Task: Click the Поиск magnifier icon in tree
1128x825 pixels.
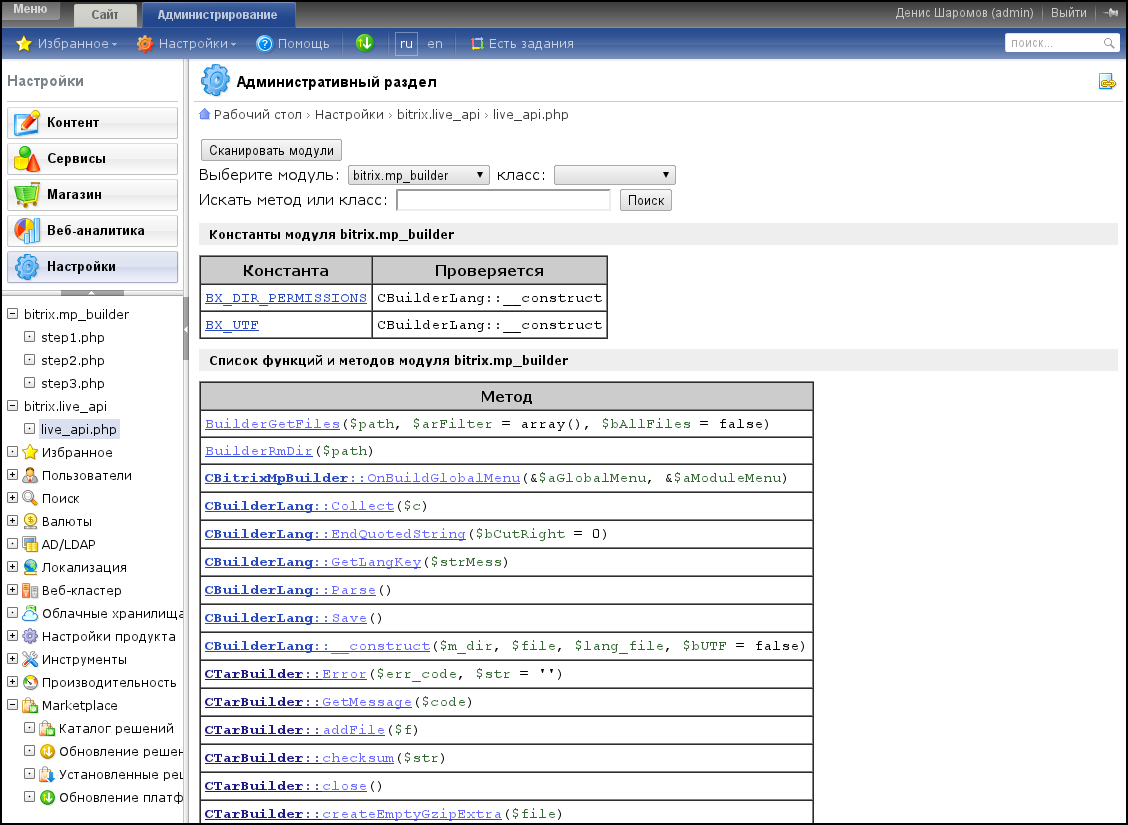Action: coord(29,498)
